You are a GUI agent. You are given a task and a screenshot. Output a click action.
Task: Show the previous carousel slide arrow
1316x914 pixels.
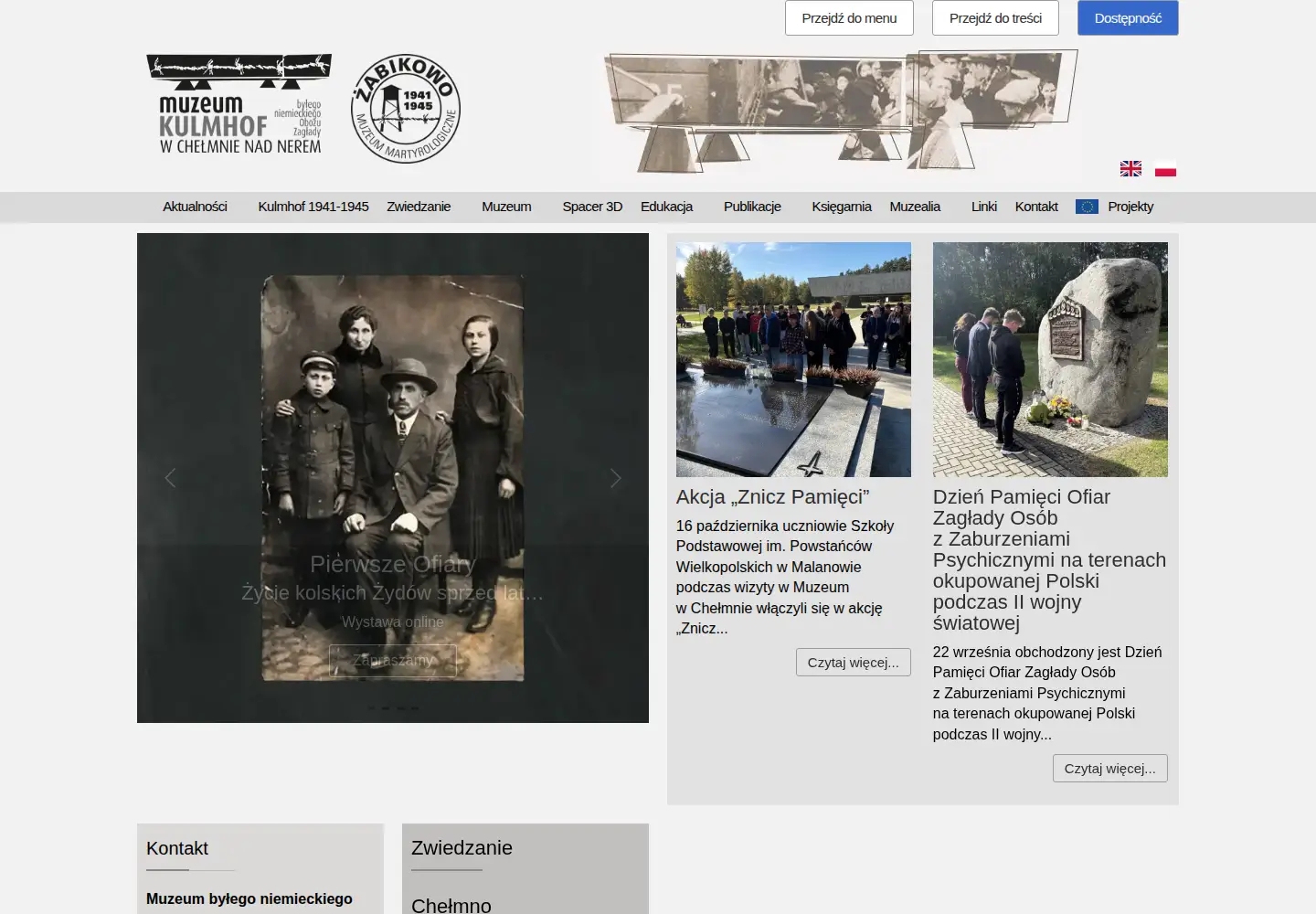point(170,478)
